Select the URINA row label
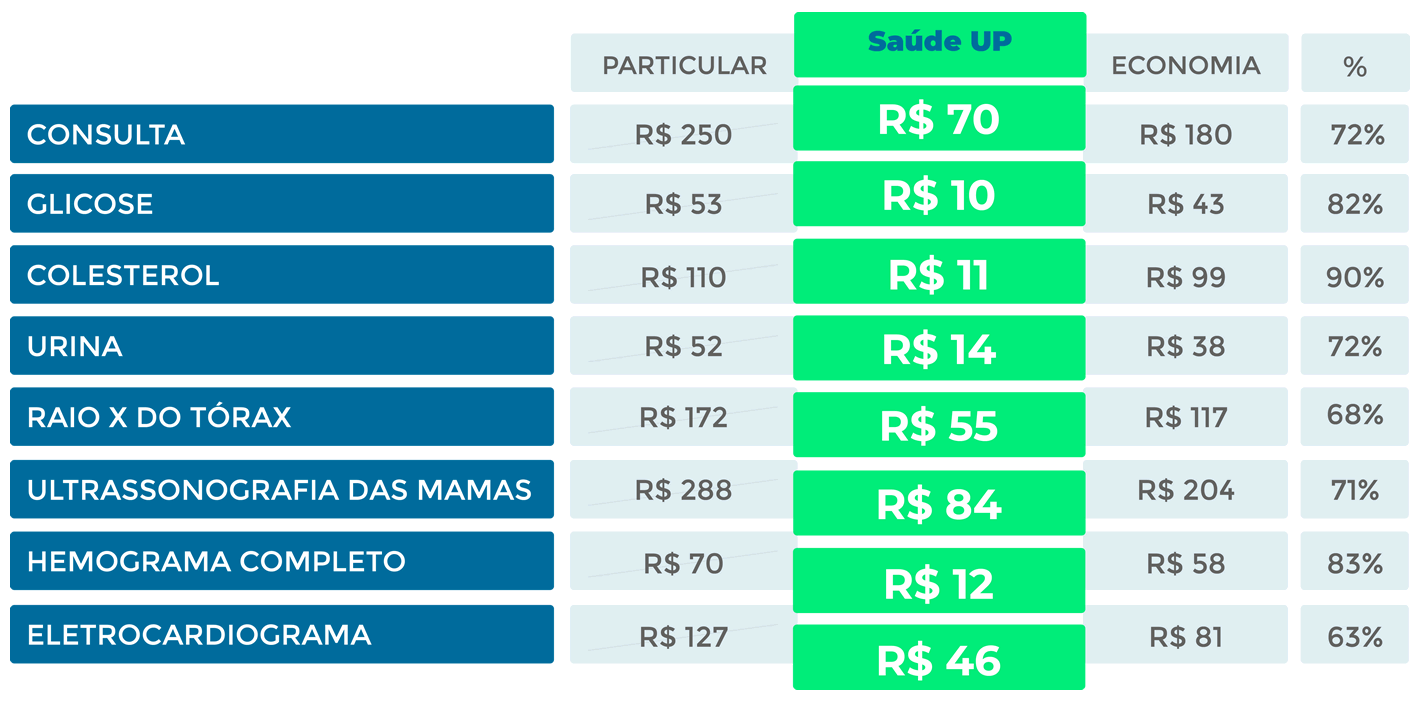Image resolution: width=1424 pixels, height=701 pixels. point(281,346)
